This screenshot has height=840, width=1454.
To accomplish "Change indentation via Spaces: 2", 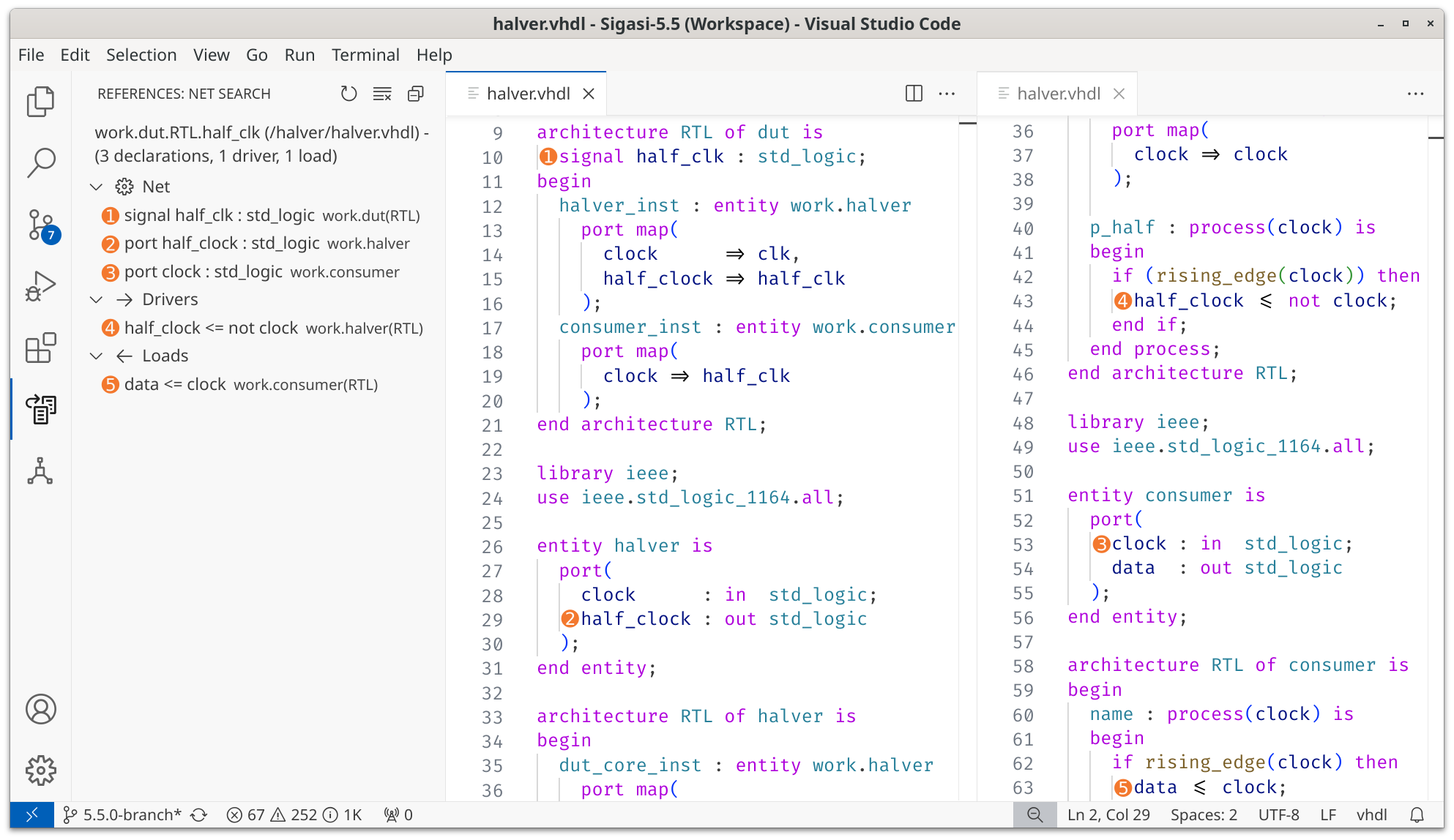I will coord(1204,814).
